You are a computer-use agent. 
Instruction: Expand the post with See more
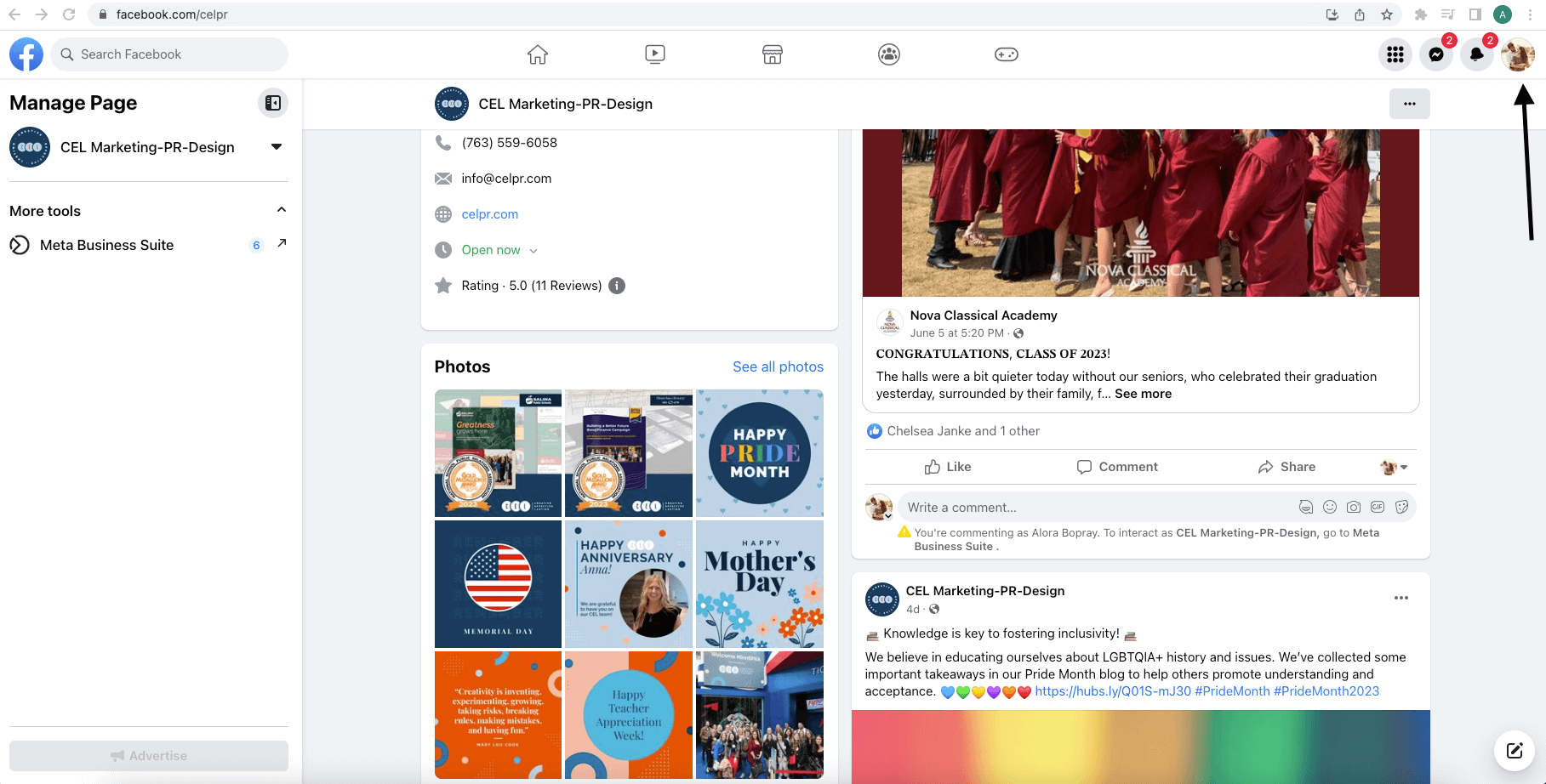tap(1143, 394)
